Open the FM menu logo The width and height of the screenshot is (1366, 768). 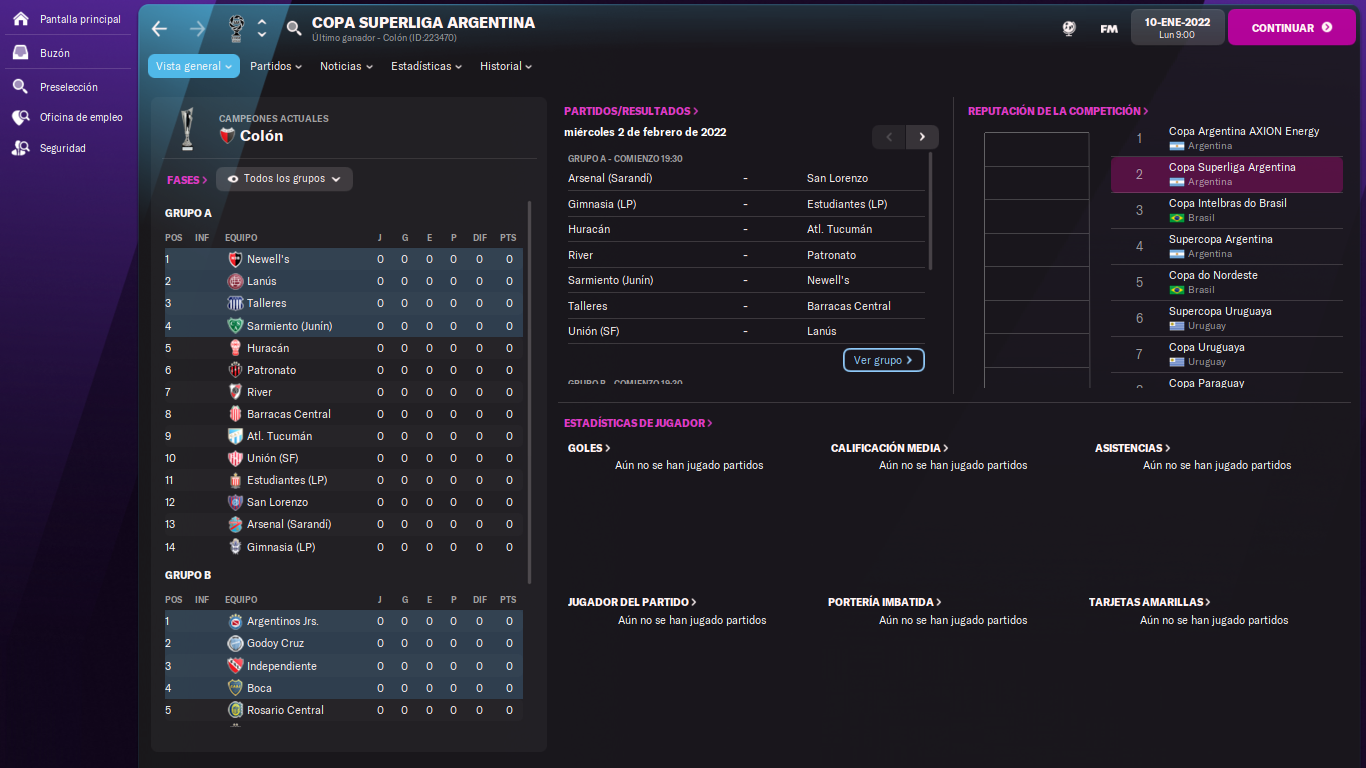(1109, 28)
